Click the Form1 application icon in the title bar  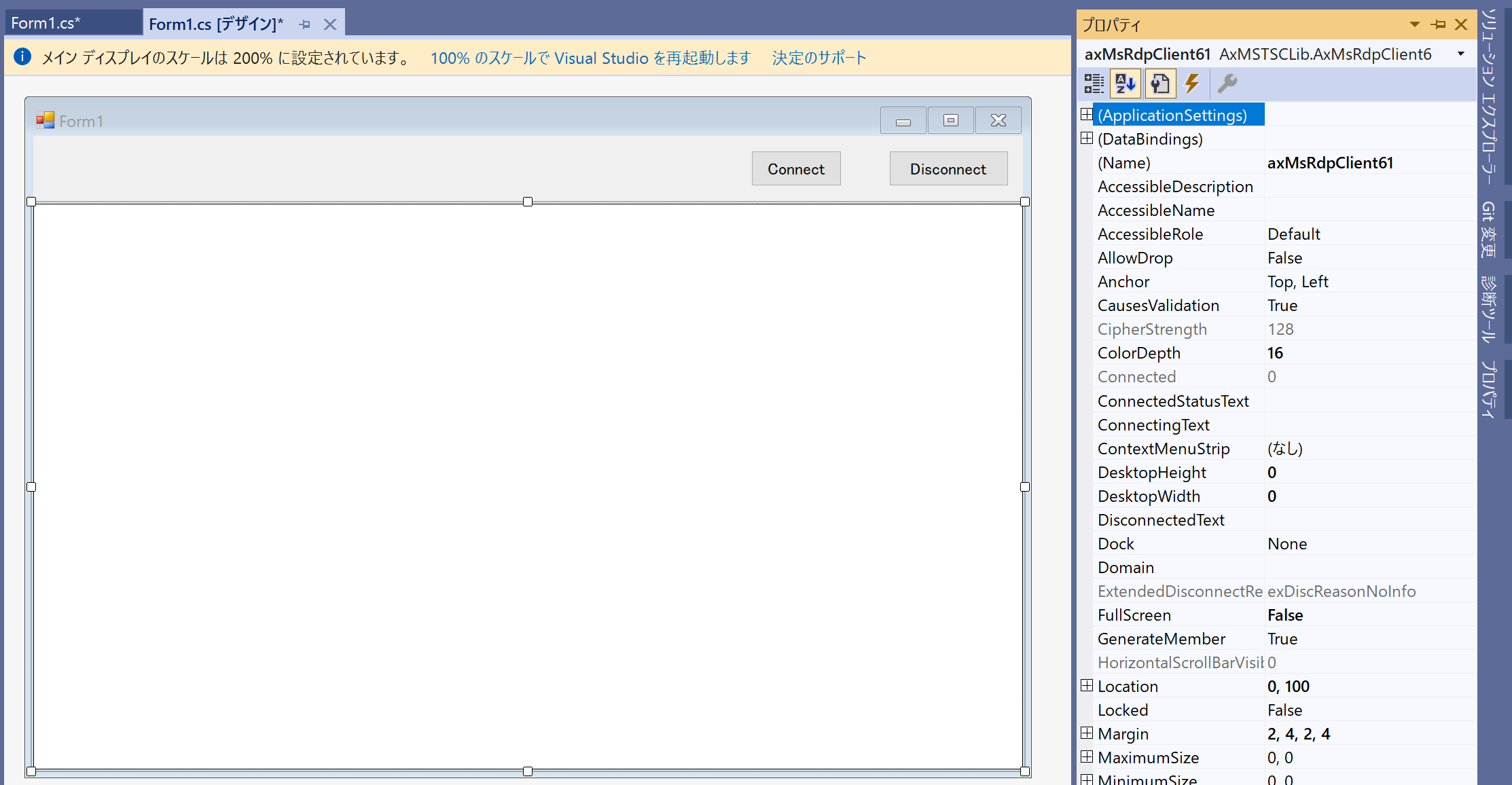46,120
